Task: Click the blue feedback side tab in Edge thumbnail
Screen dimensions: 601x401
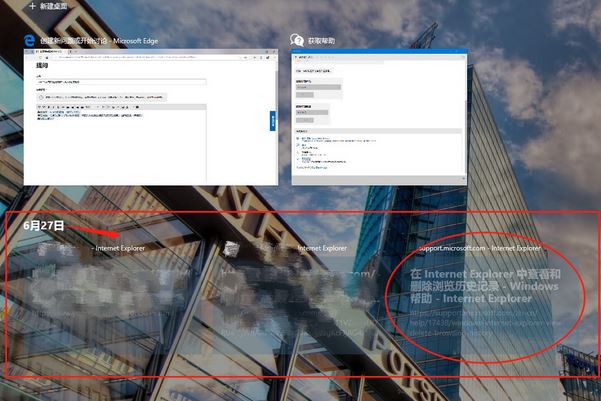Action: 273,121
